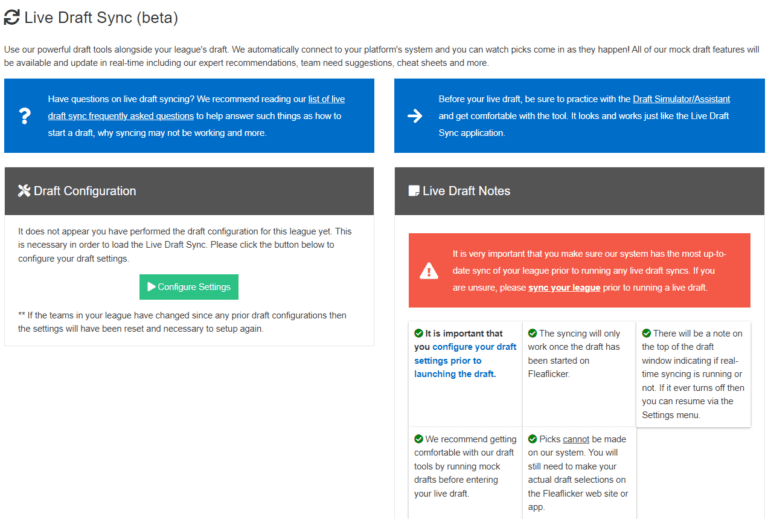
Task: Click the tools icon beside Draft Configuration
Action: point(24,191)
